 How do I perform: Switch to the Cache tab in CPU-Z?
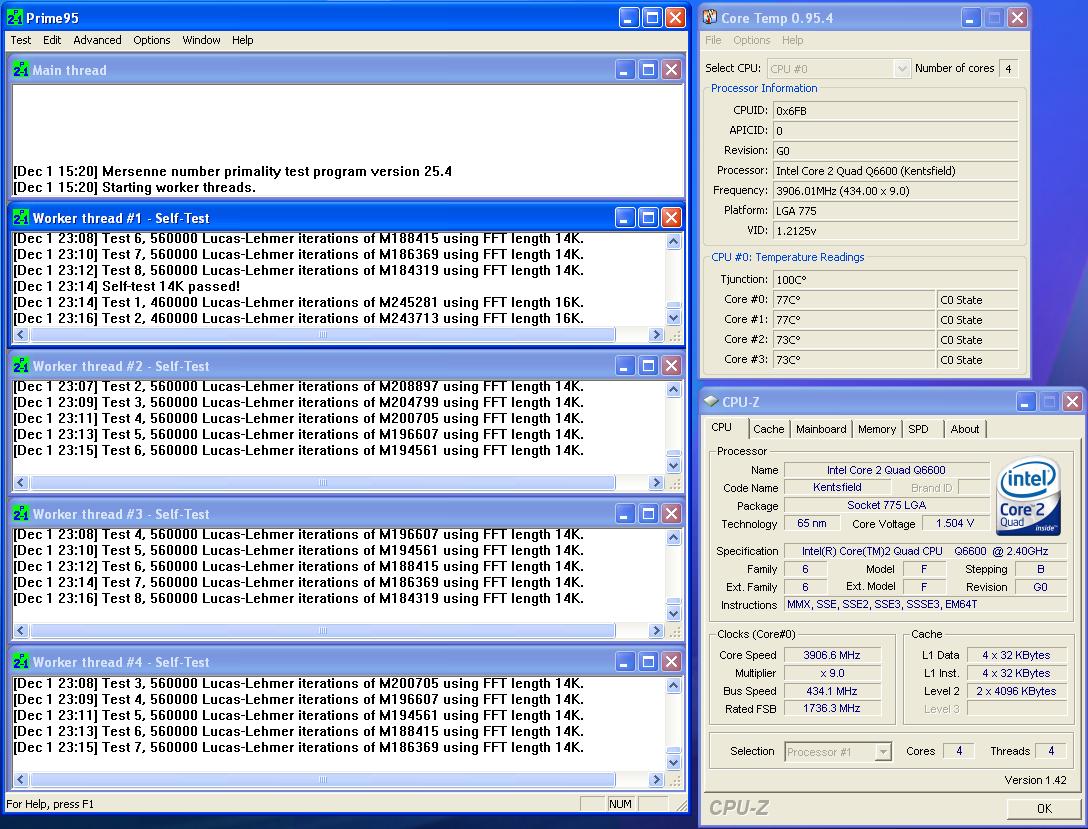pos(769,429)
